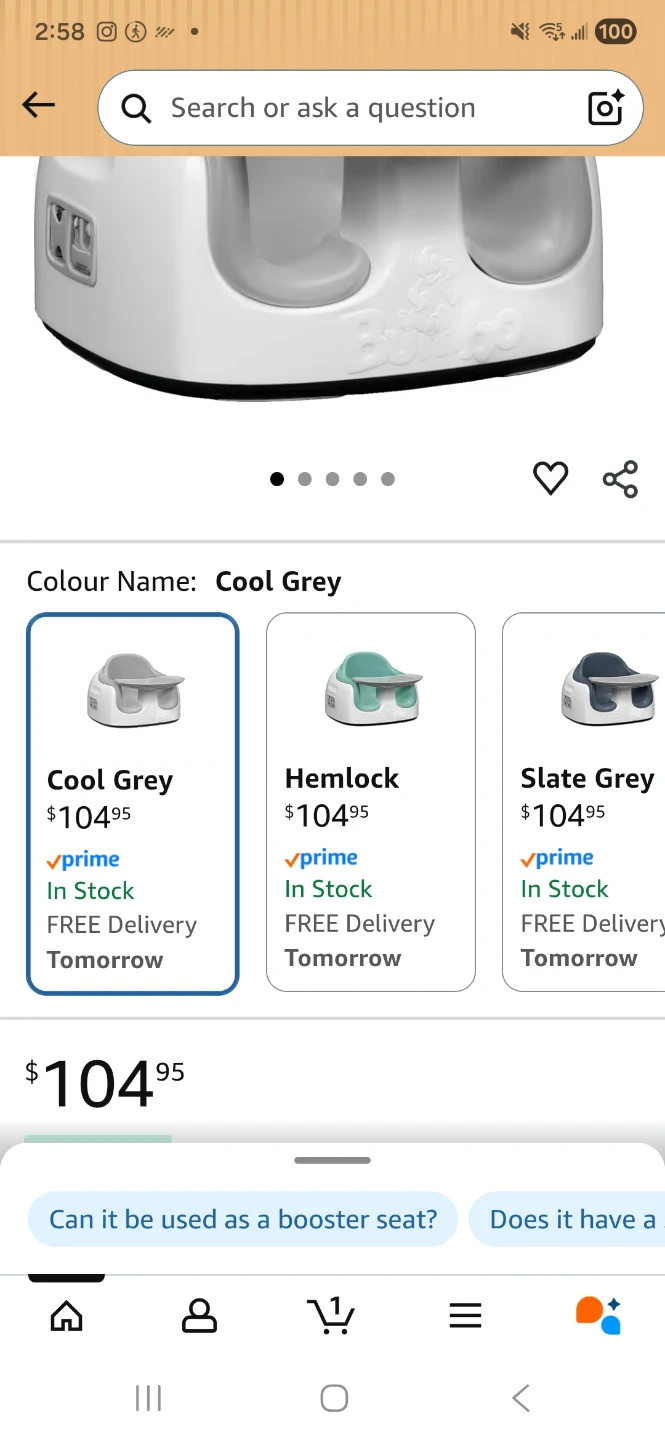Screen dimensions: 665x1440
Task: Add product to wishlist heart
Action: pyautogui.click(x=550, y=479)
